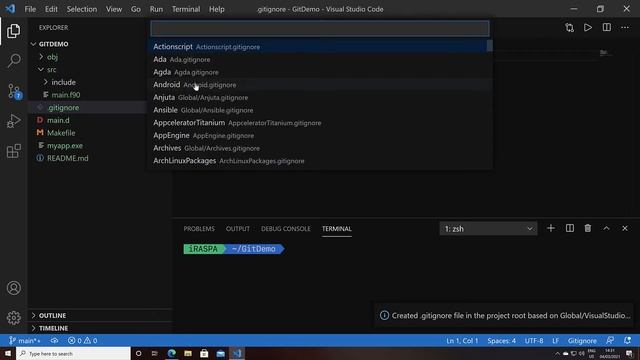Open editor More Actions ellipsis
640x360 pixels.
coord(625,28)
